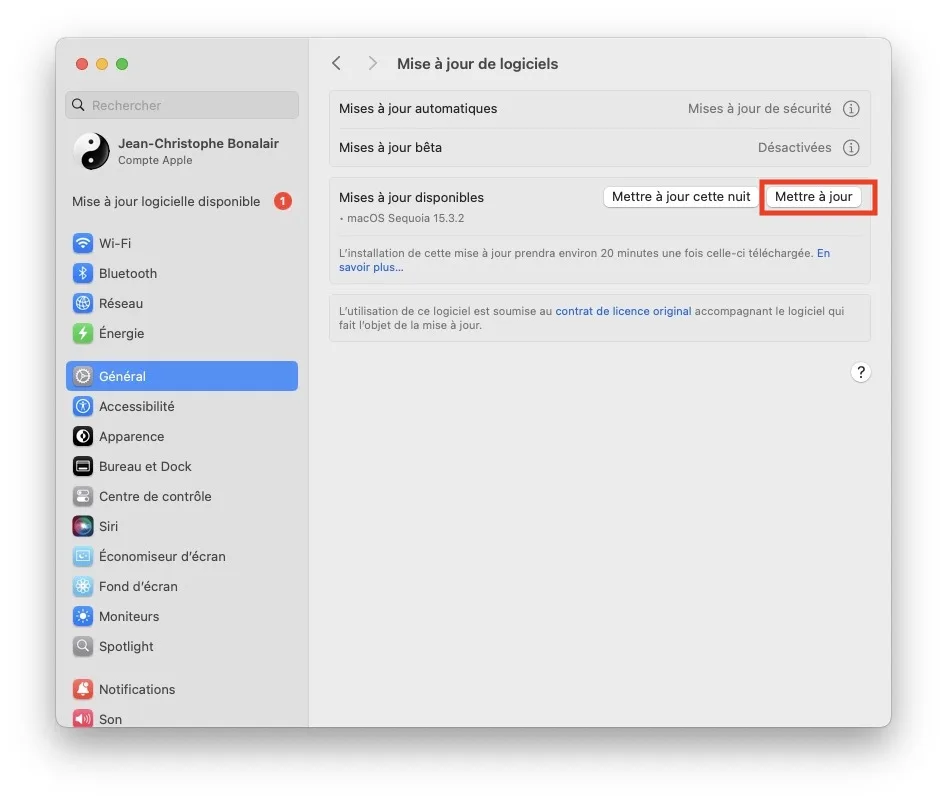Click the Rechercher search field
Viewport: 947px width, 801px height.
(x=182, y=105)
